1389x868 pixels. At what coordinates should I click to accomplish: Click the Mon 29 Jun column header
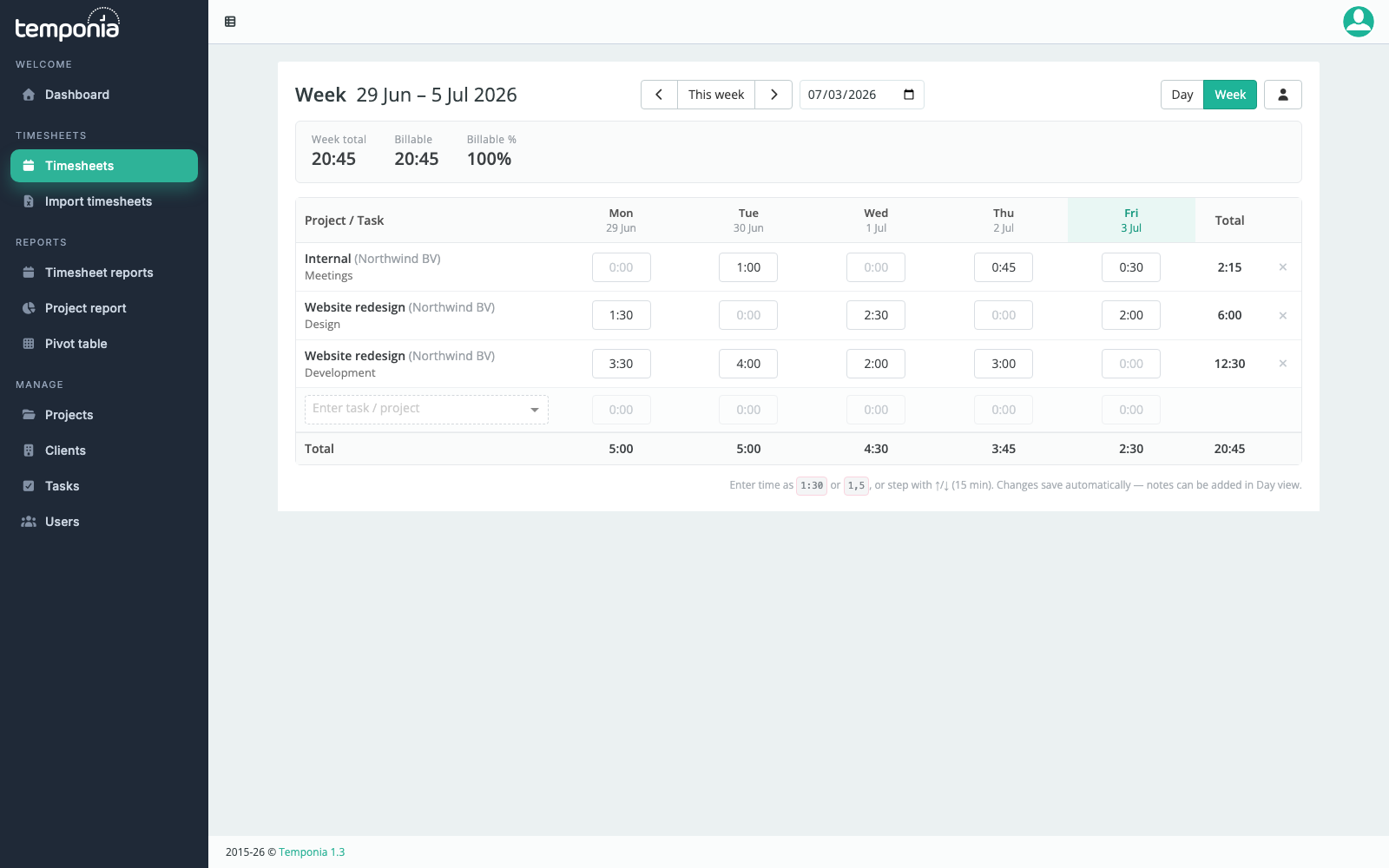621,220
